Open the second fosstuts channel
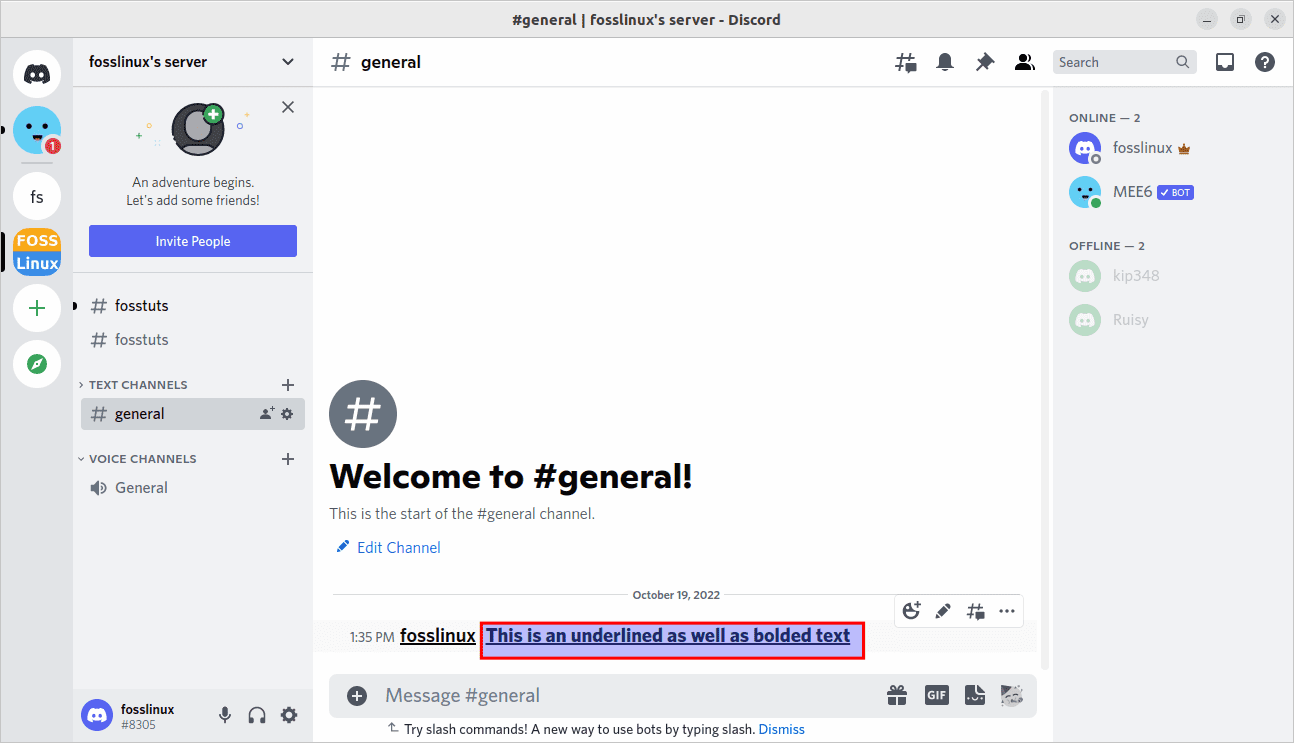The width and height of the screenshot is (1294, 743). 193,340
